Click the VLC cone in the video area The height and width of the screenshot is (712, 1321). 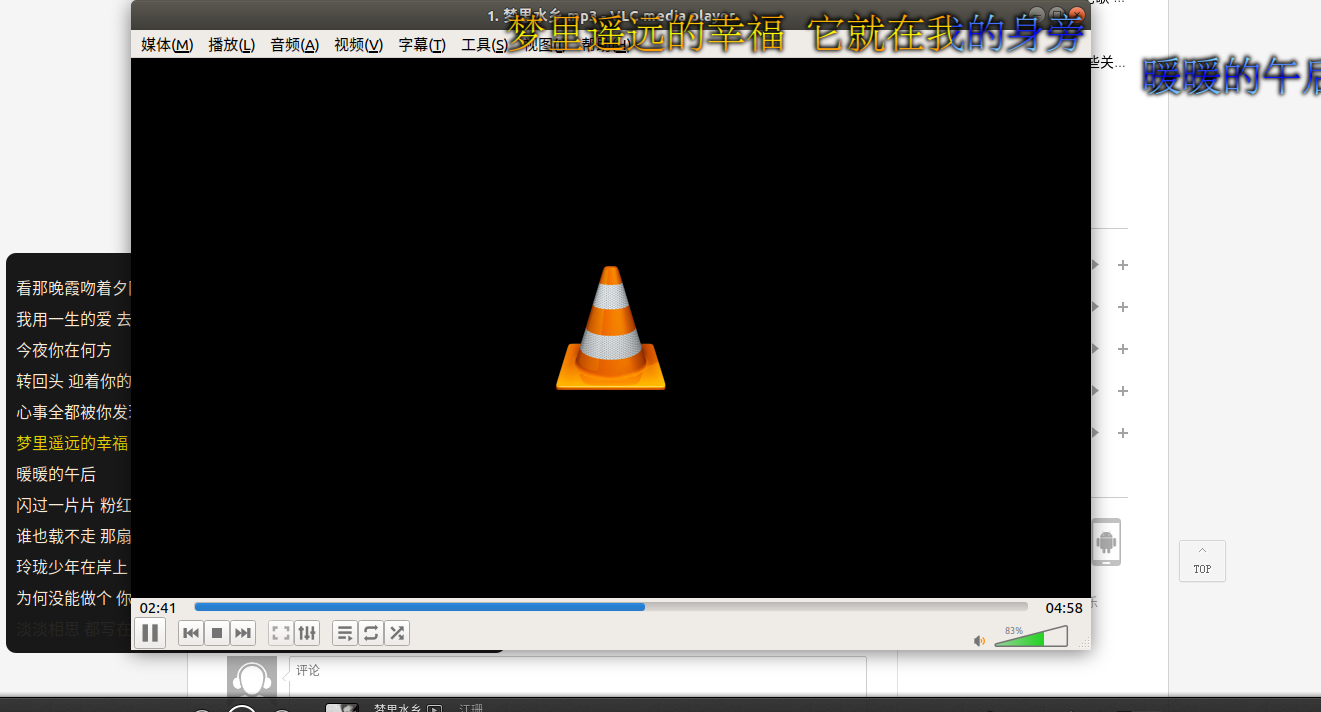click(611, 328)
